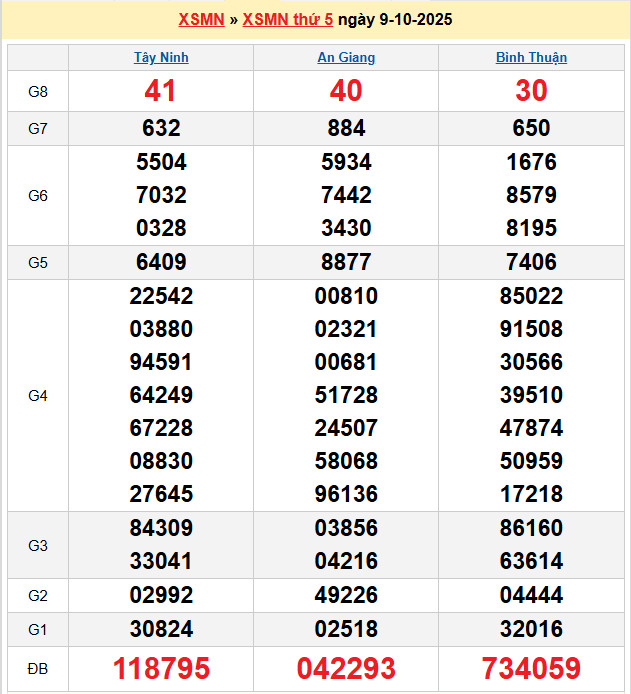Select the G8 row label

[x=38, y=92]
